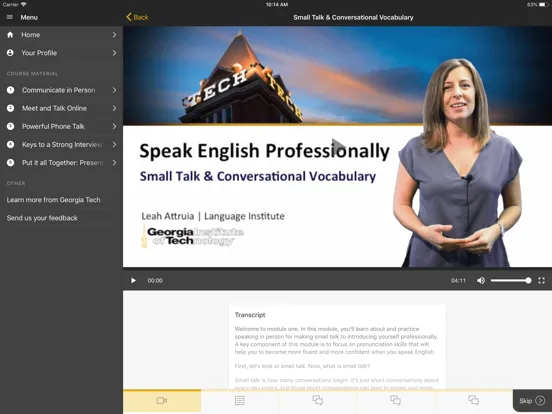
Task: Click the Transcript heading
Action: pos(250,315)
